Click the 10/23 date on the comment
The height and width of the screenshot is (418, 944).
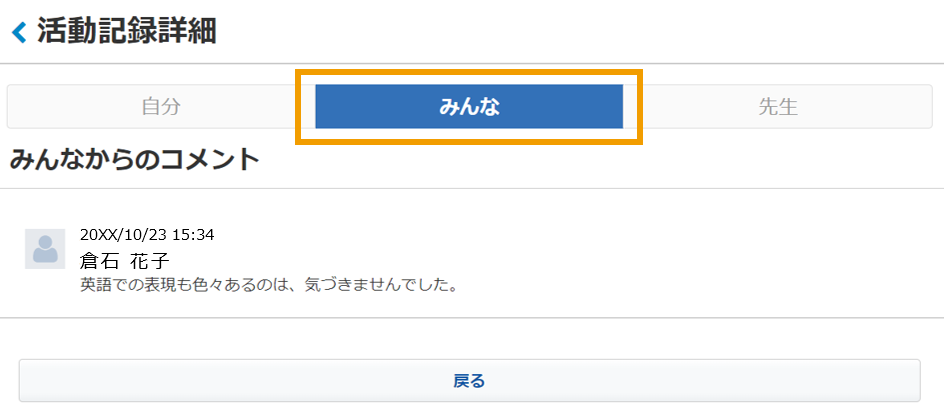(147, 235)
